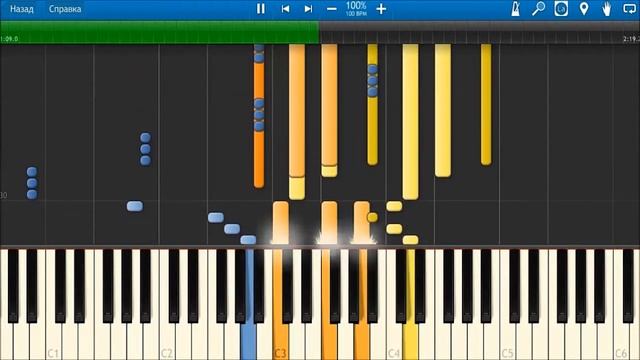
Task: Open the zoom magnifier tool
Action: pyautogui.click(x=538, y=9)
